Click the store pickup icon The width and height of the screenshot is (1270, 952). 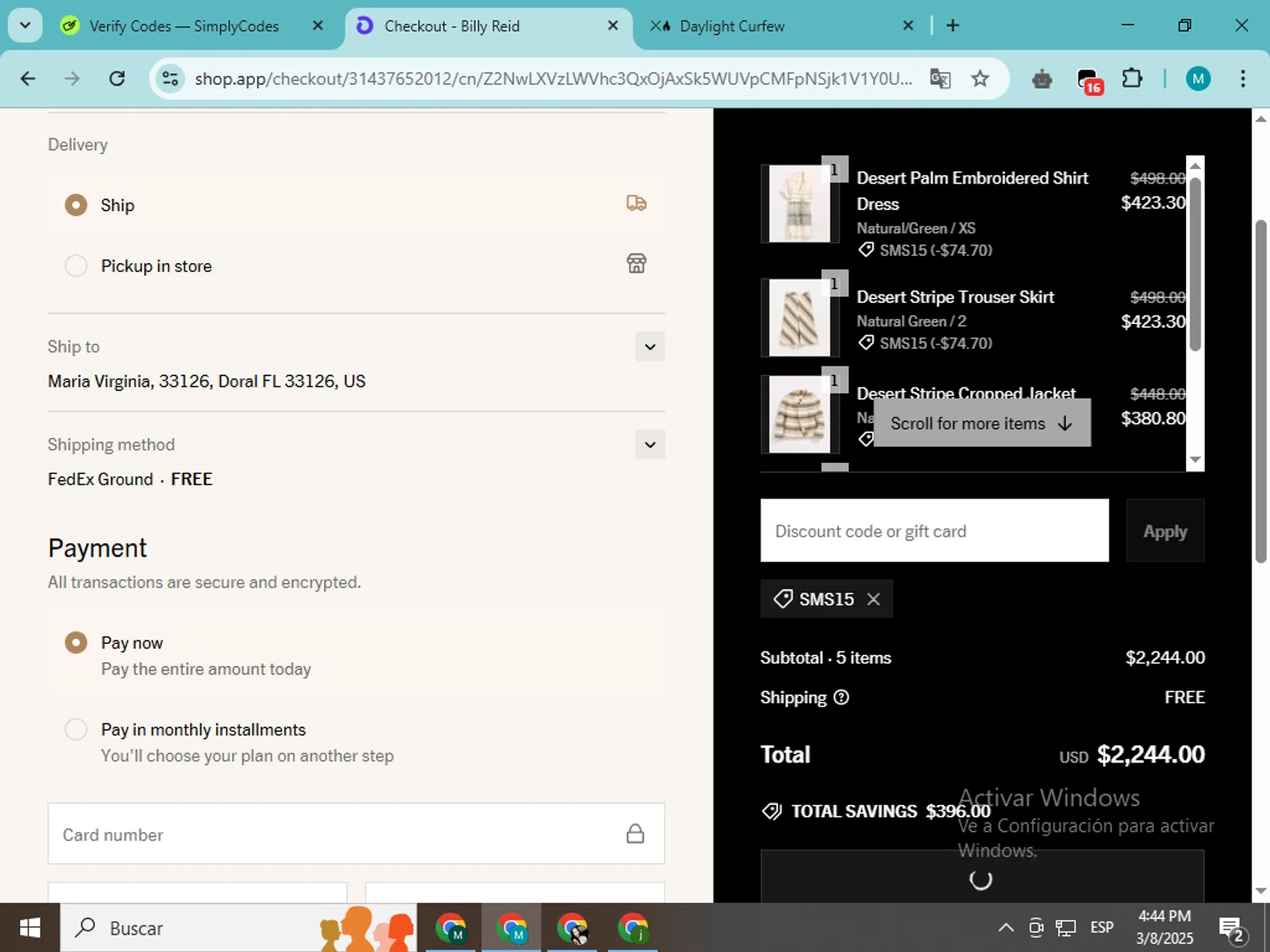point(636,263)
